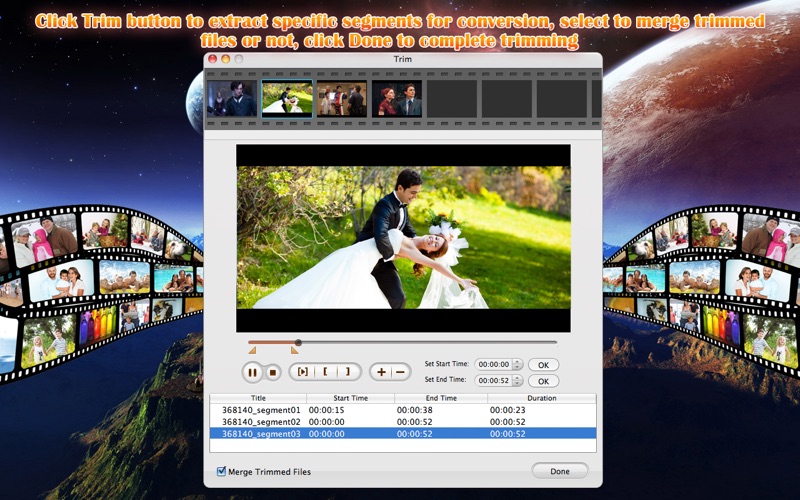Viewport: 800px width, 500px height.
Task: Mark segment start with left bracket icon
Action: 325,372
